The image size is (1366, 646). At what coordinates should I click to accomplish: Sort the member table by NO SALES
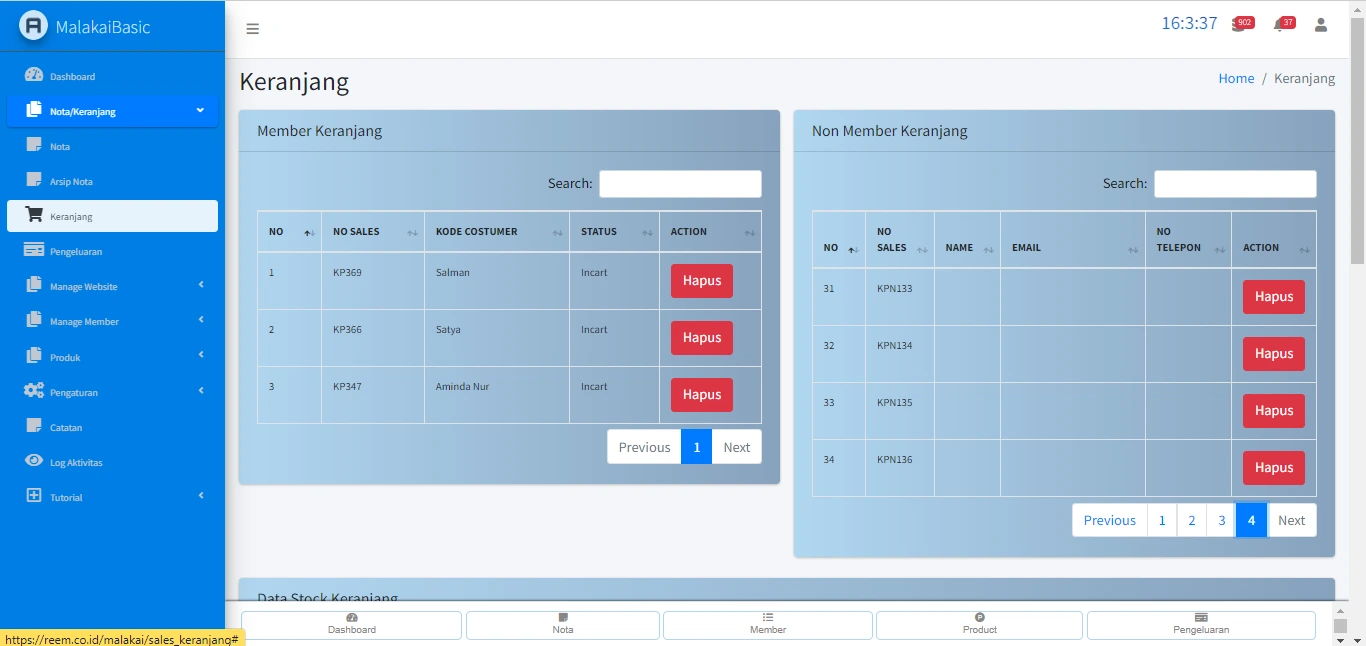pyautogui.click(x=372, y=232)
